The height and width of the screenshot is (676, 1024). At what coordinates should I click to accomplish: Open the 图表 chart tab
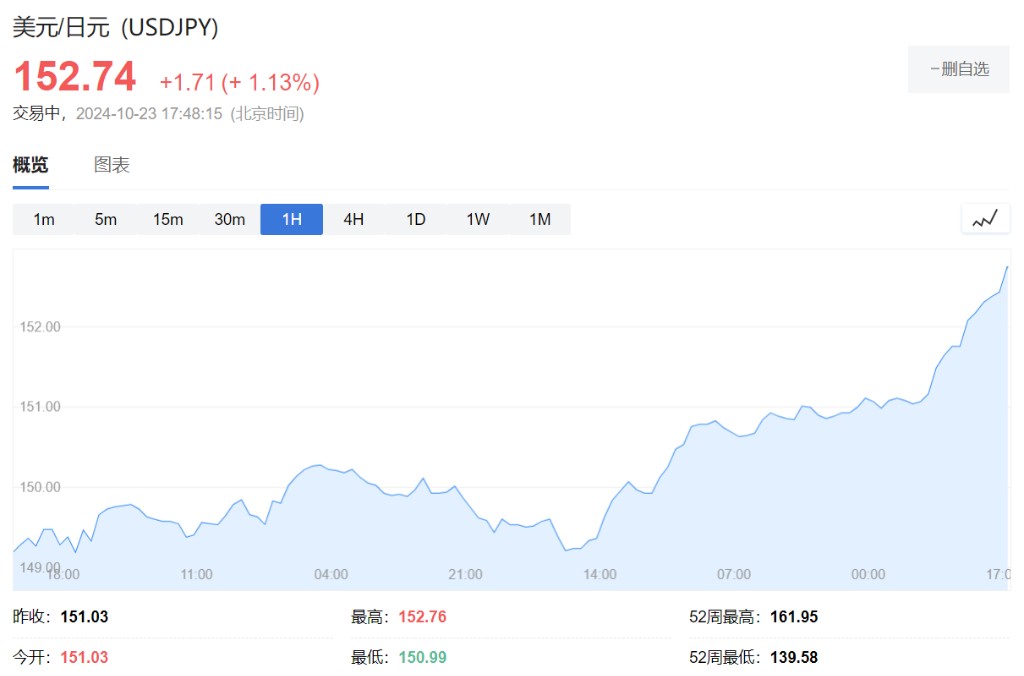(112, 165)
